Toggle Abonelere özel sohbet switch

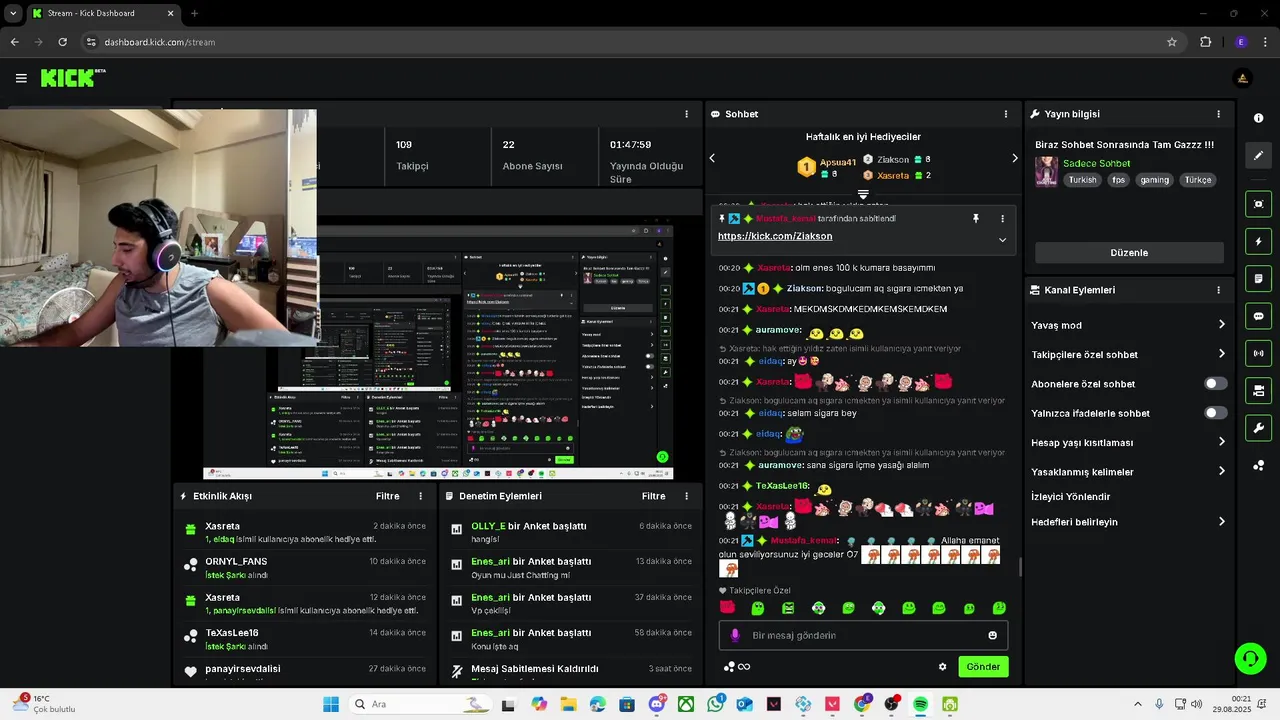tap(1215, 384)
